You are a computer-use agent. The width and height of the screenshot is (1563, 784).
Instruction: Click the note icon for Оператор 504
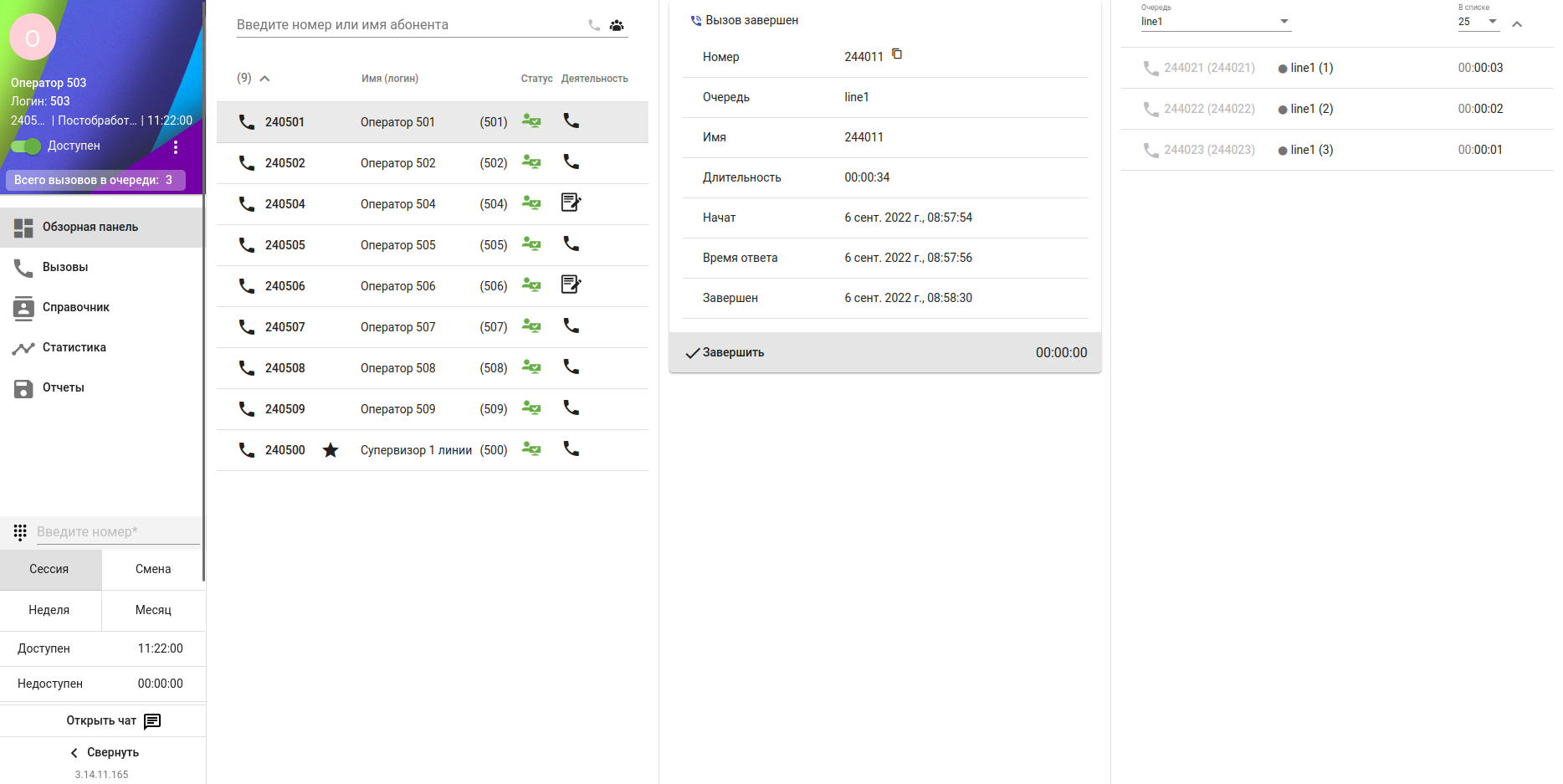(571, 202)
